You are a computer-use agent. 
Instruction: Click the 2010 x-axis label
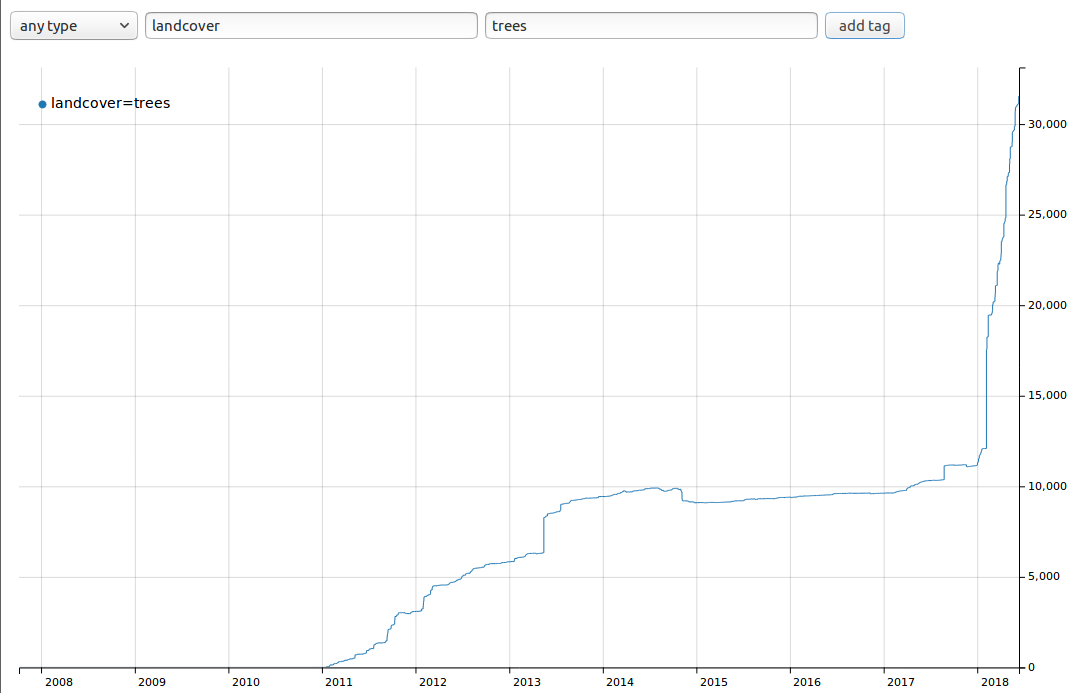(x=246, y=682)
